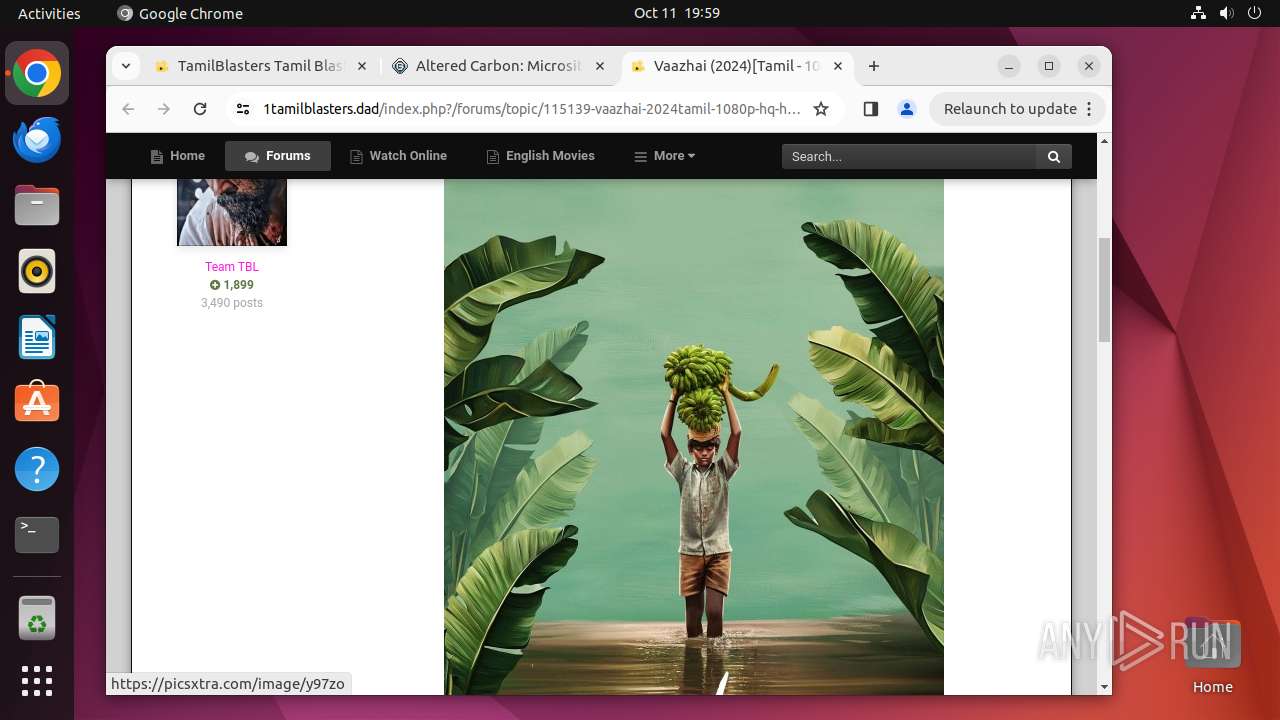Open the Google Chrome app menu in top bar

[180, 13]
